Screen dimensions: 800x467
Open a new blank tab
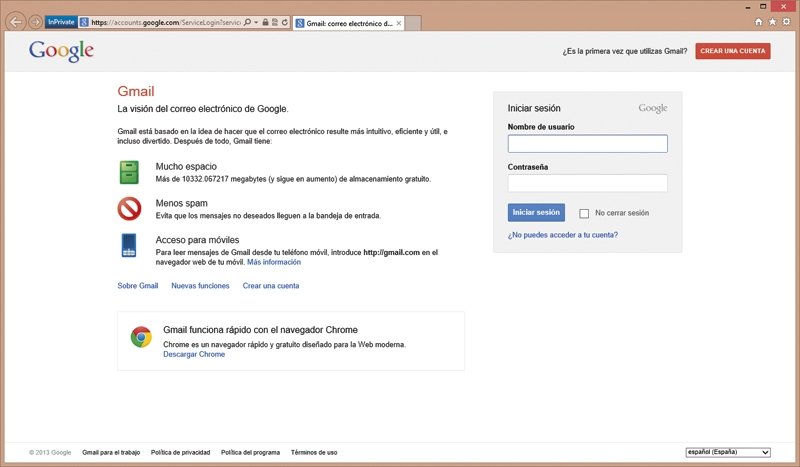[413, 23]
